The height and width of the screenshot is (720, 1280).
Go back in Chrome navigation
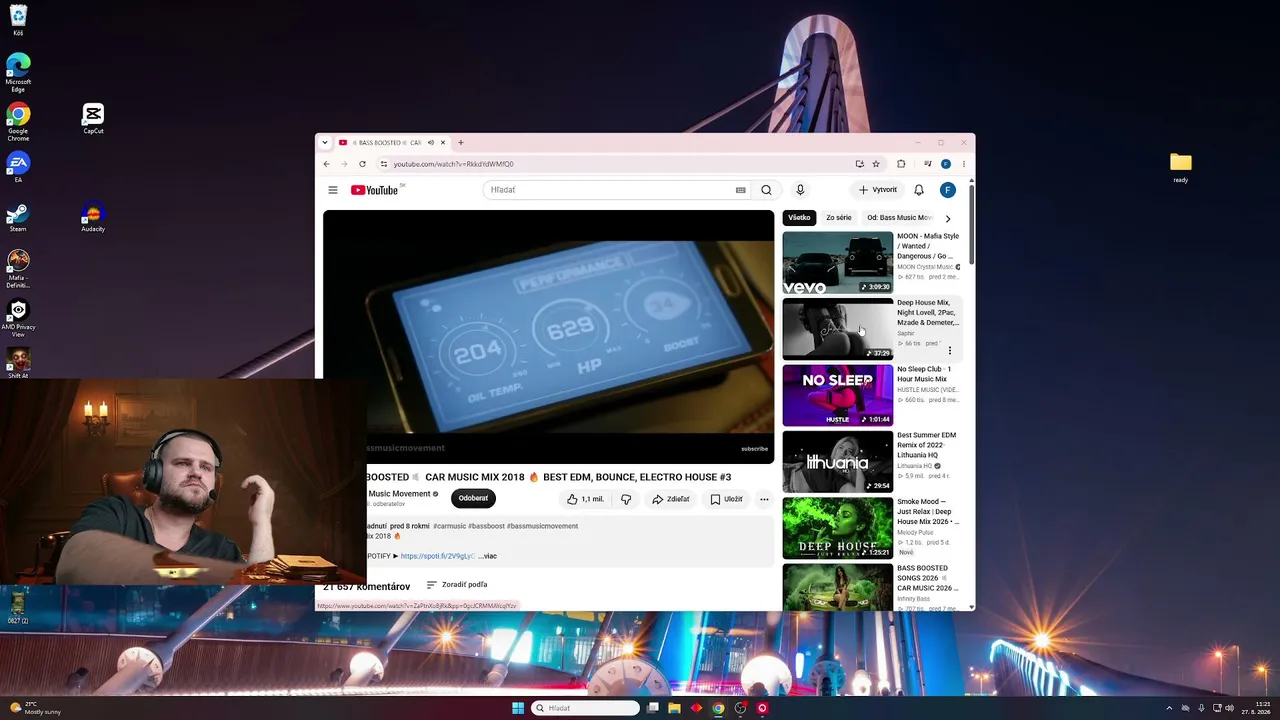pos(326,164)
